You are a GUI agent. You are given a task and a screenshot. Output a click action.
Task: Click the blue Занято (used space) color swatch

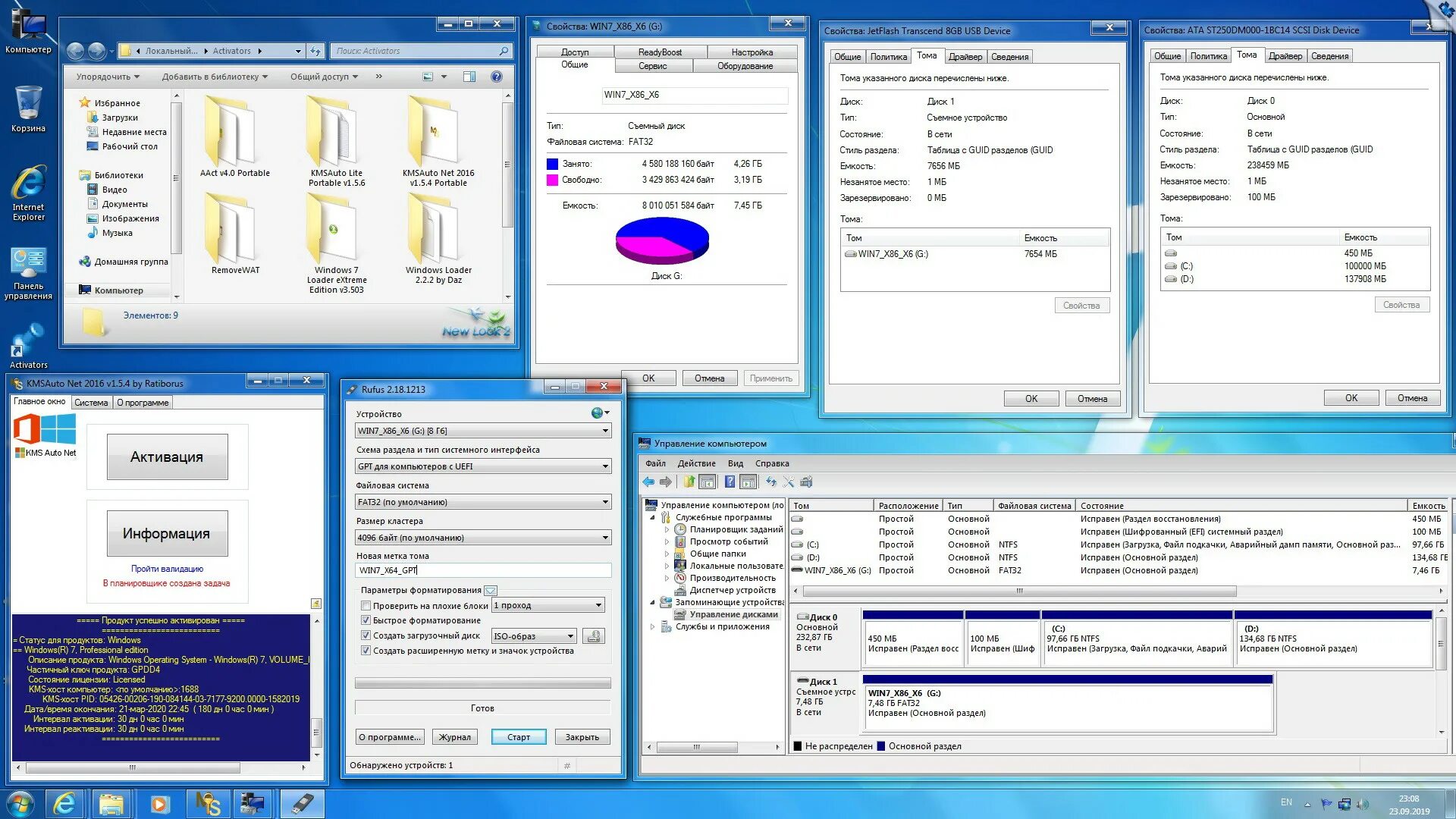pyautogui.click(x=552, y=164)
